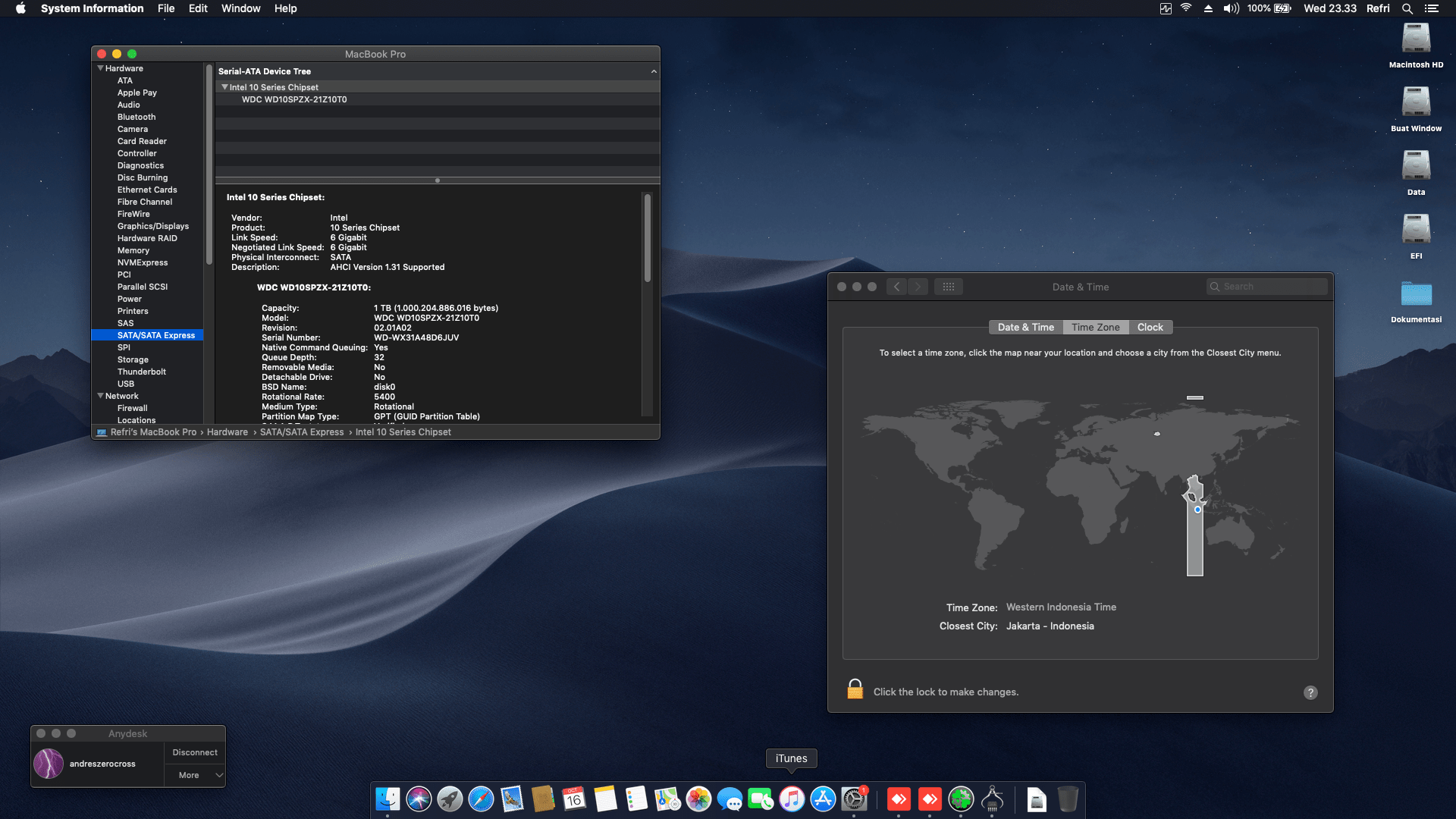Select Graphics/Displays in the sidebar
The image size is (1456, 819).
point(152,226)
